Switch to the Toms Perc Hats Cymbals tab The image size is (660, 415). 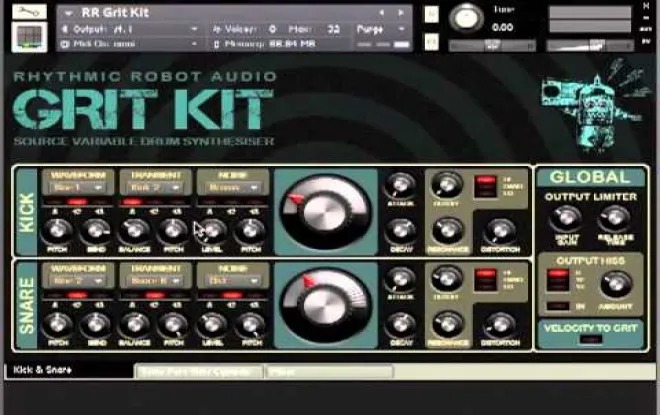(x=199, y=372)
